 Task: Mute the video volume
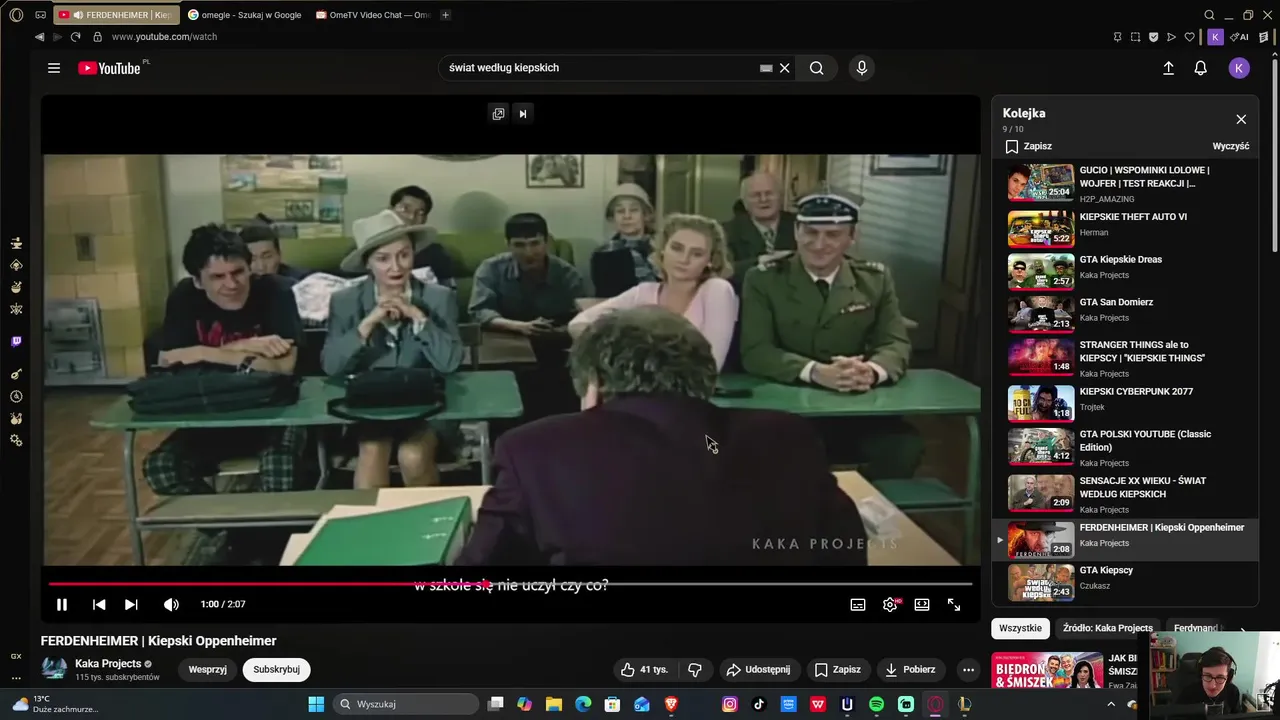(x=171, y=604)
